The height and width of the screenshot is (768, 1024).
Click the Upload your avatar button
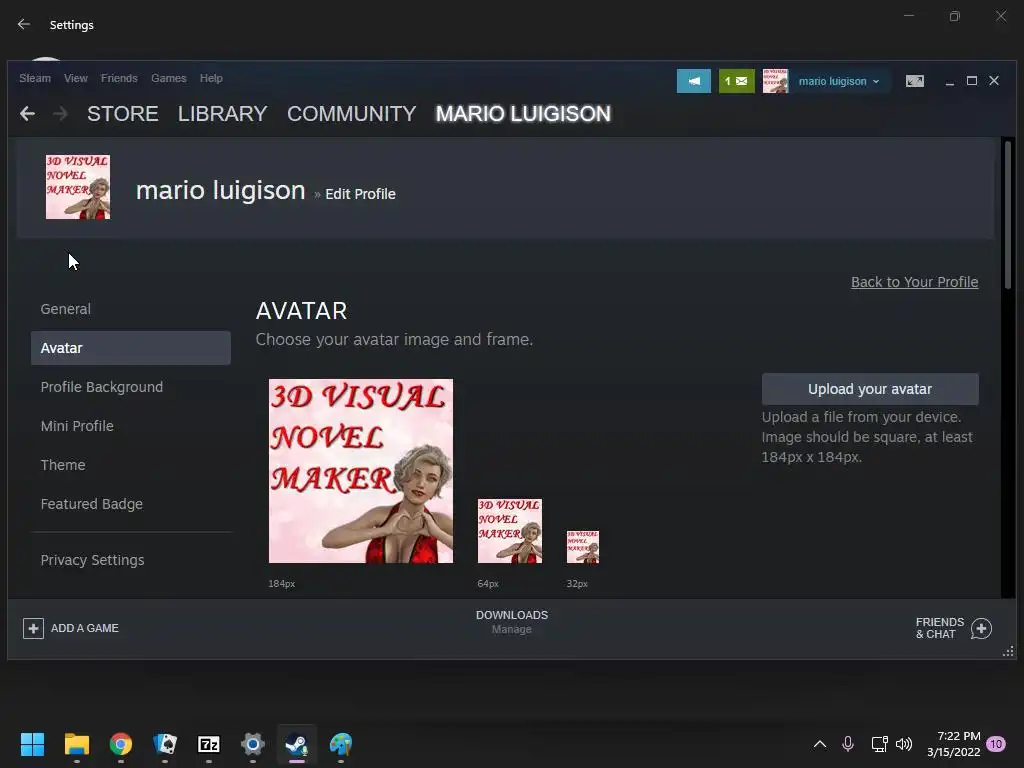(x=870, y=389)
